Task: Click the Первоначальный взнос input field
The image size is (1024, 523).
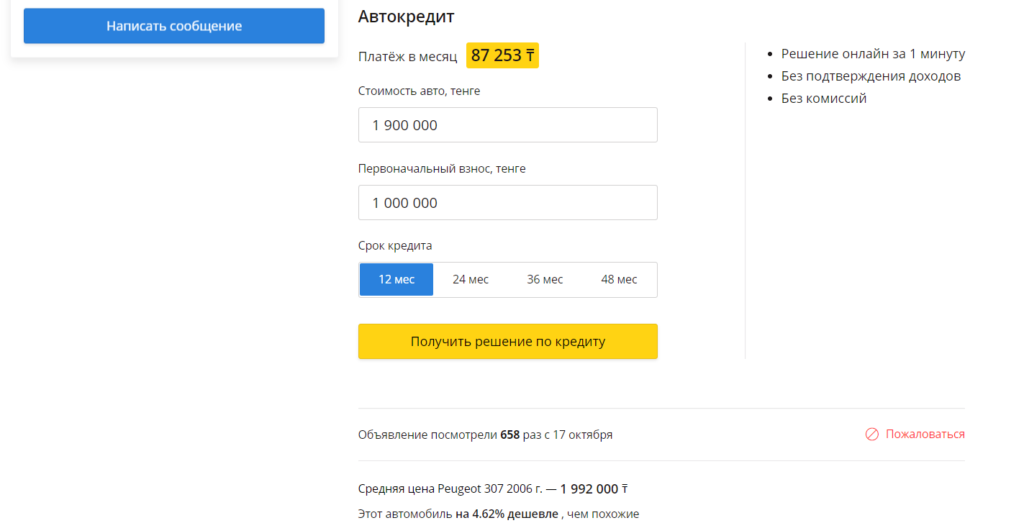Action: [x=507, y=203]
